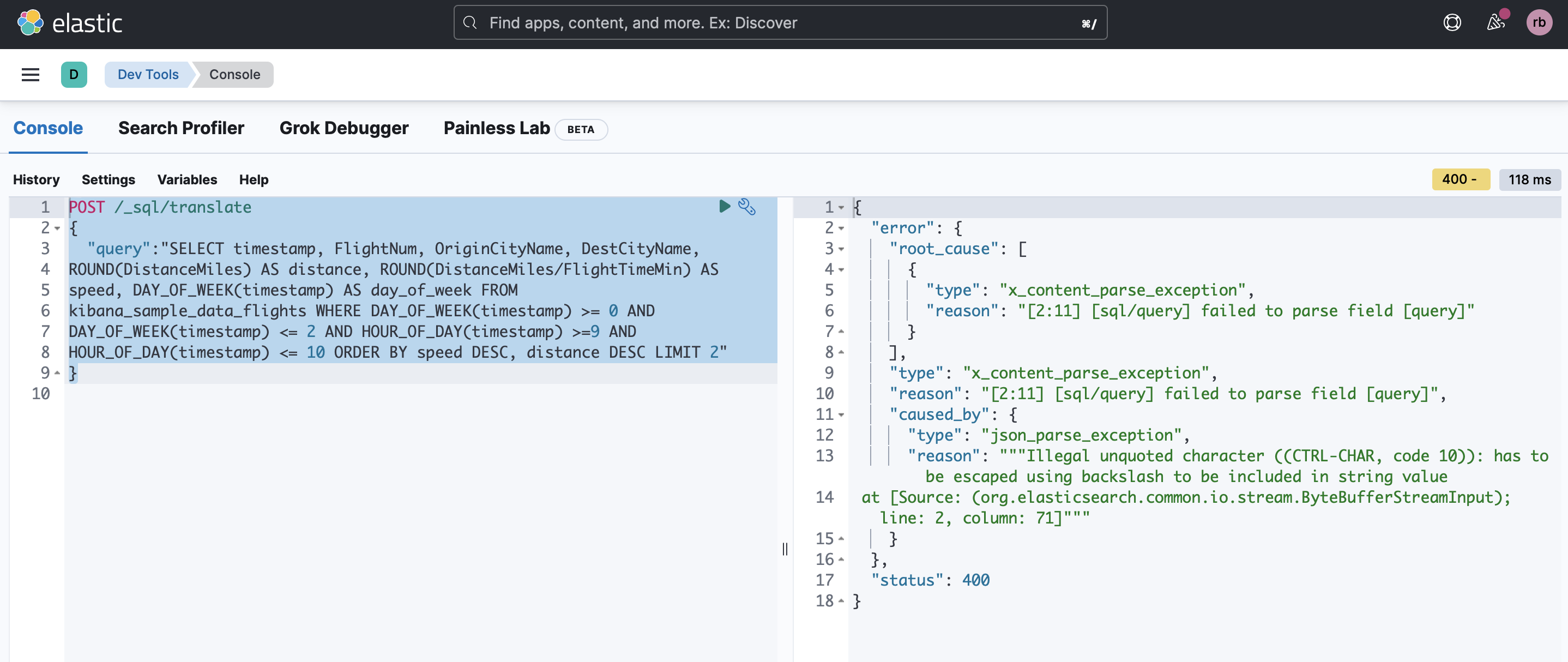Send the request using the play icon
Screen dimensions: 1568x662
[x=723, y=207]
